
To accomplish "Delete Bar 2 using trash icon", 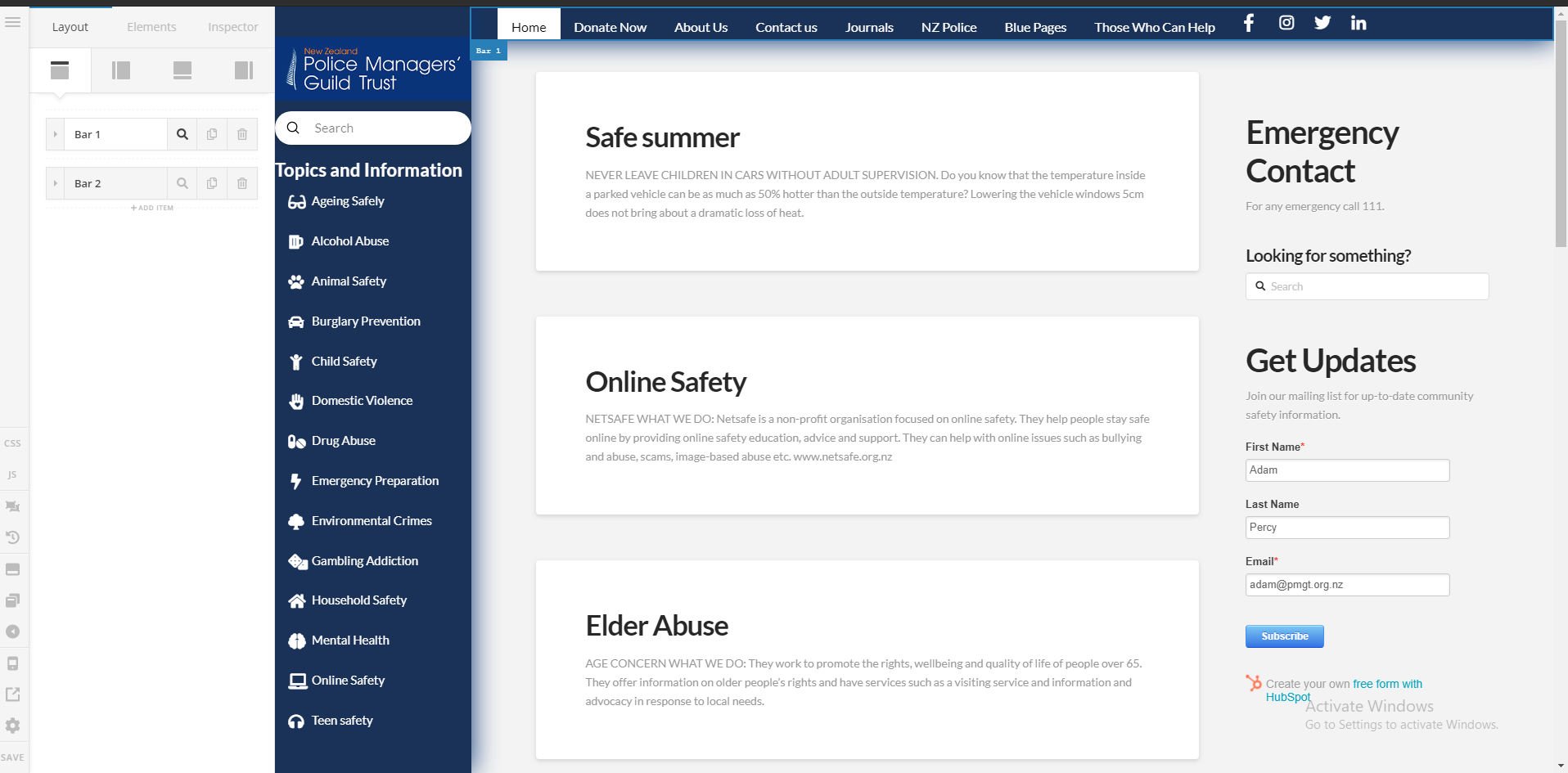I will click(x=242, y=183).
